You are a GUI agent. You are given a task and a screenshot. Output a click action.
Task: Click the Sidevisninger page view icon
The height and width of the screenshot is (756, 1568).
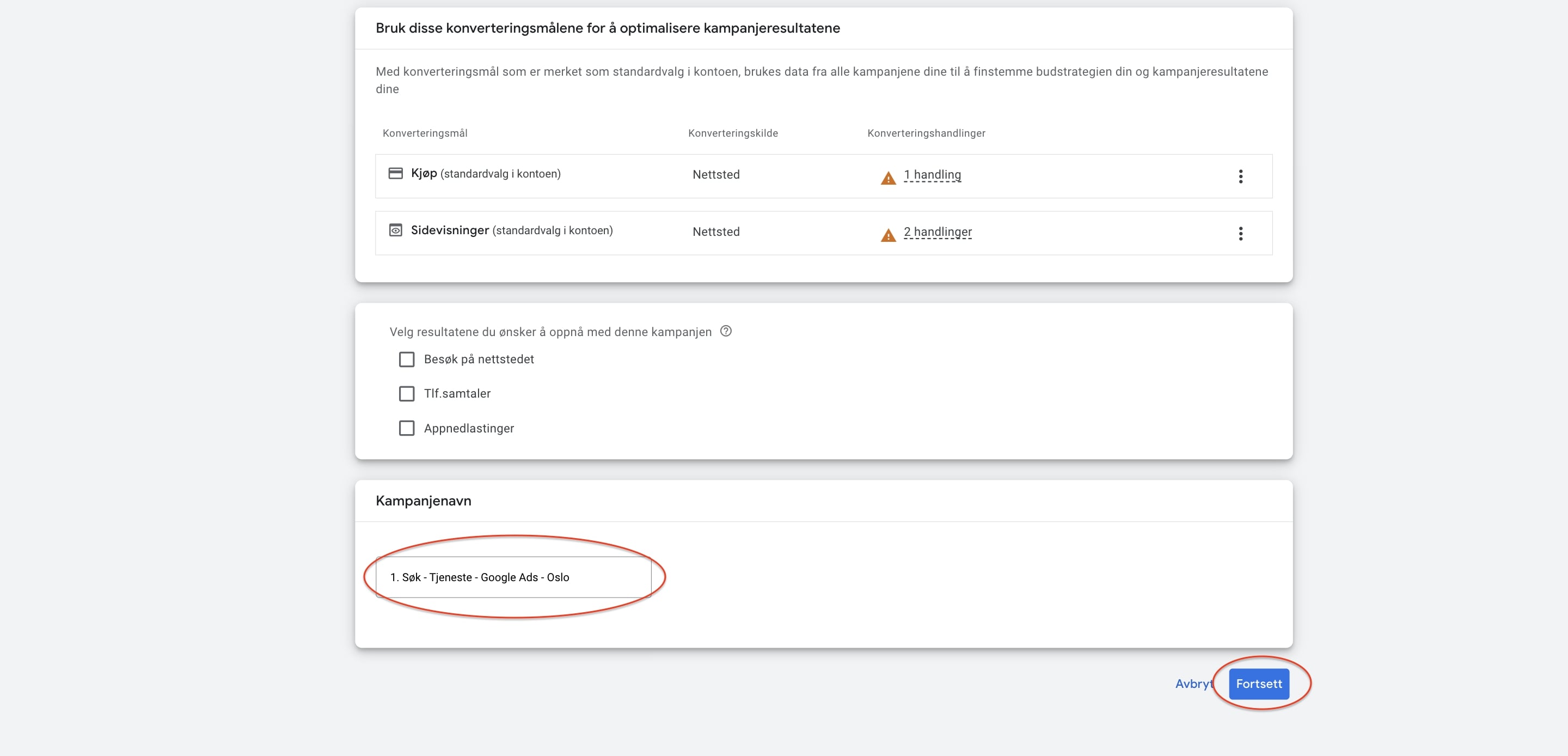point(396,230)
